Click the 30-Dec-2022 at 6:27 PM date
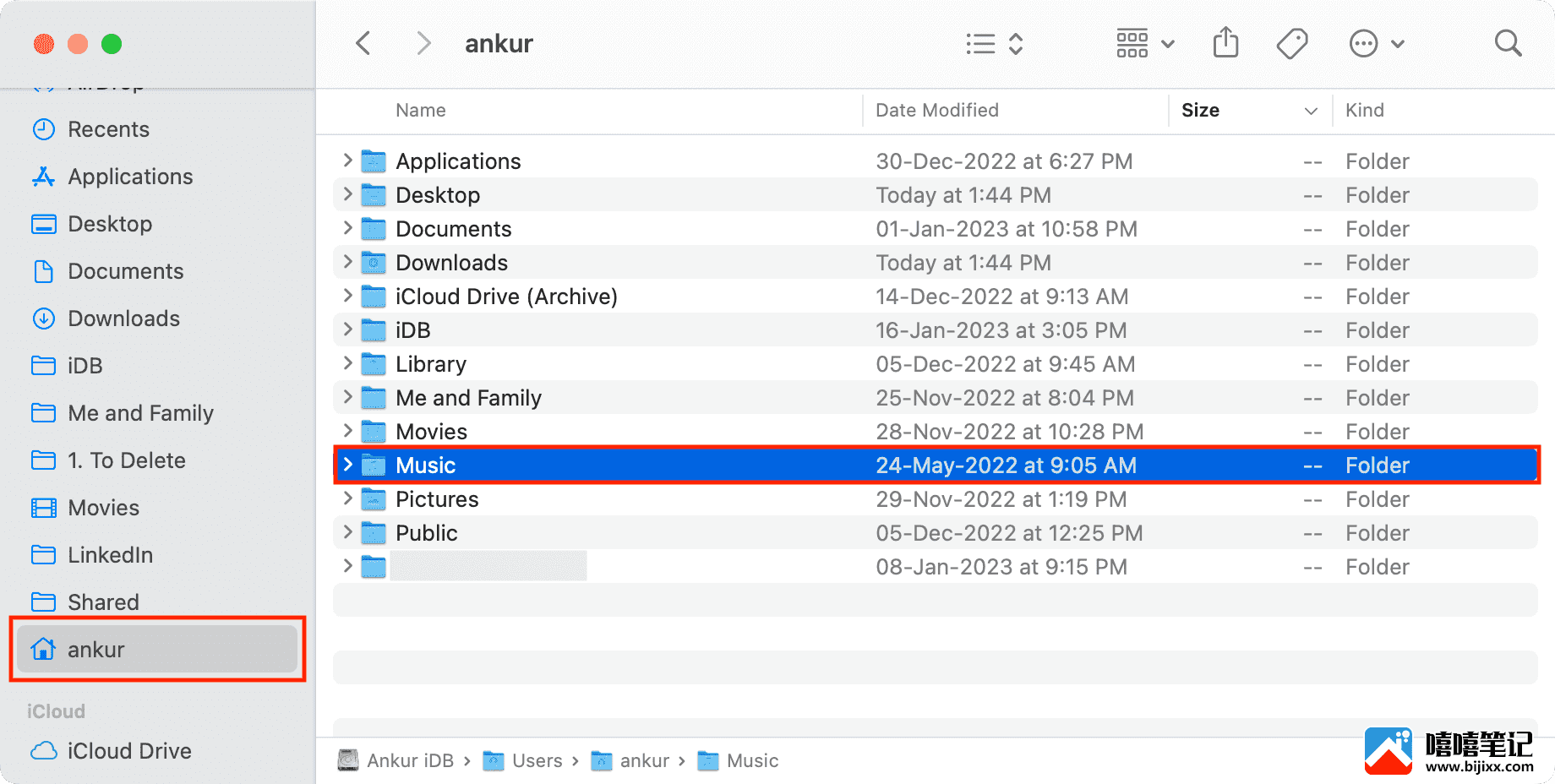 coord(1004,161)
